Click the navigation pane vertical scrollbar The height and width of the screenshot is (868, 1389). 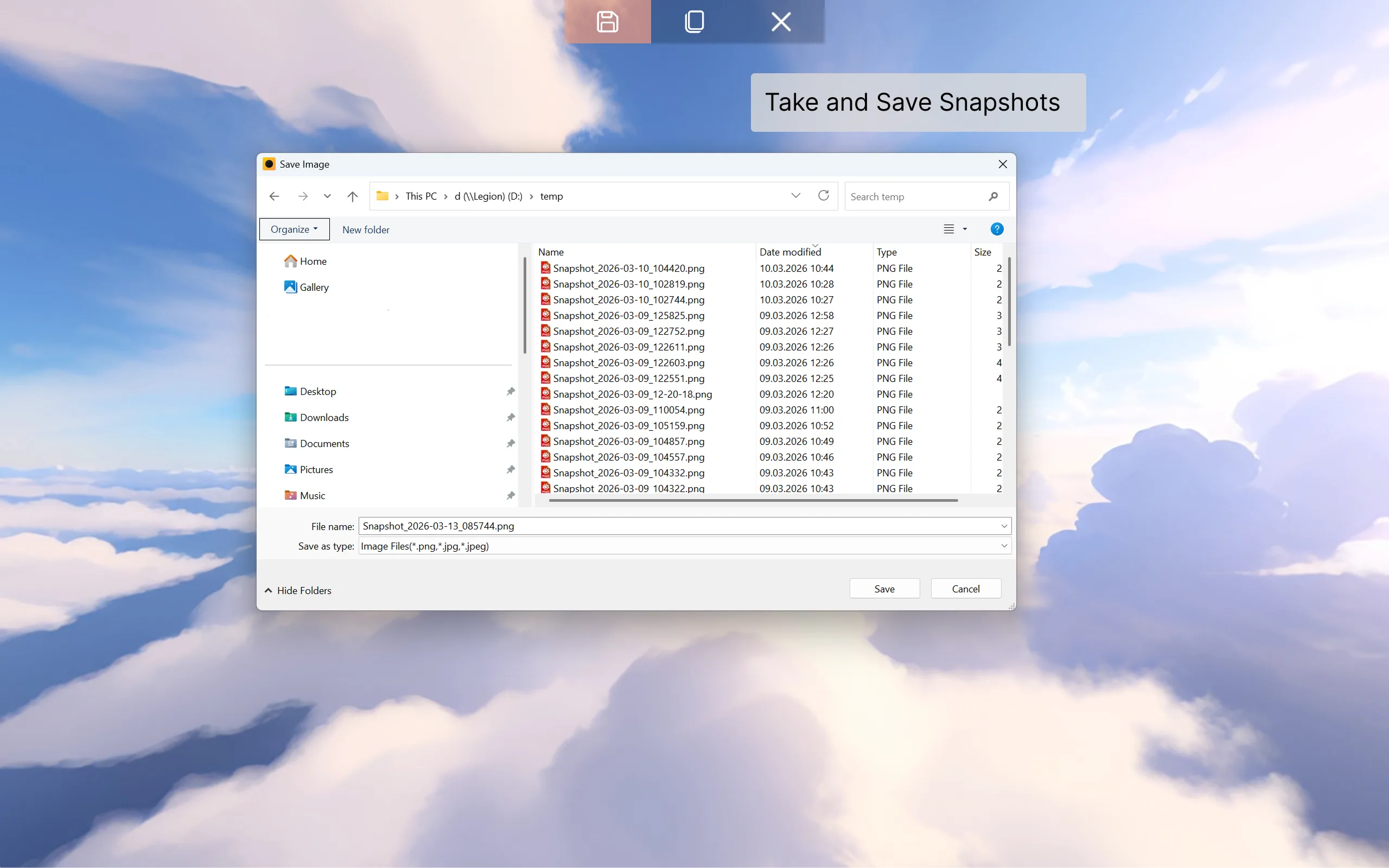[x=525, y=305]
